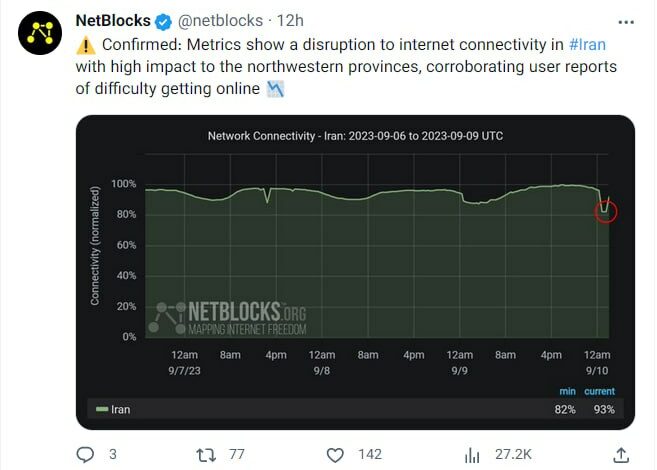Open the NetBlocks profile avatar
Image resolution: width=657 pixels, height=470 pixels.
40,33
